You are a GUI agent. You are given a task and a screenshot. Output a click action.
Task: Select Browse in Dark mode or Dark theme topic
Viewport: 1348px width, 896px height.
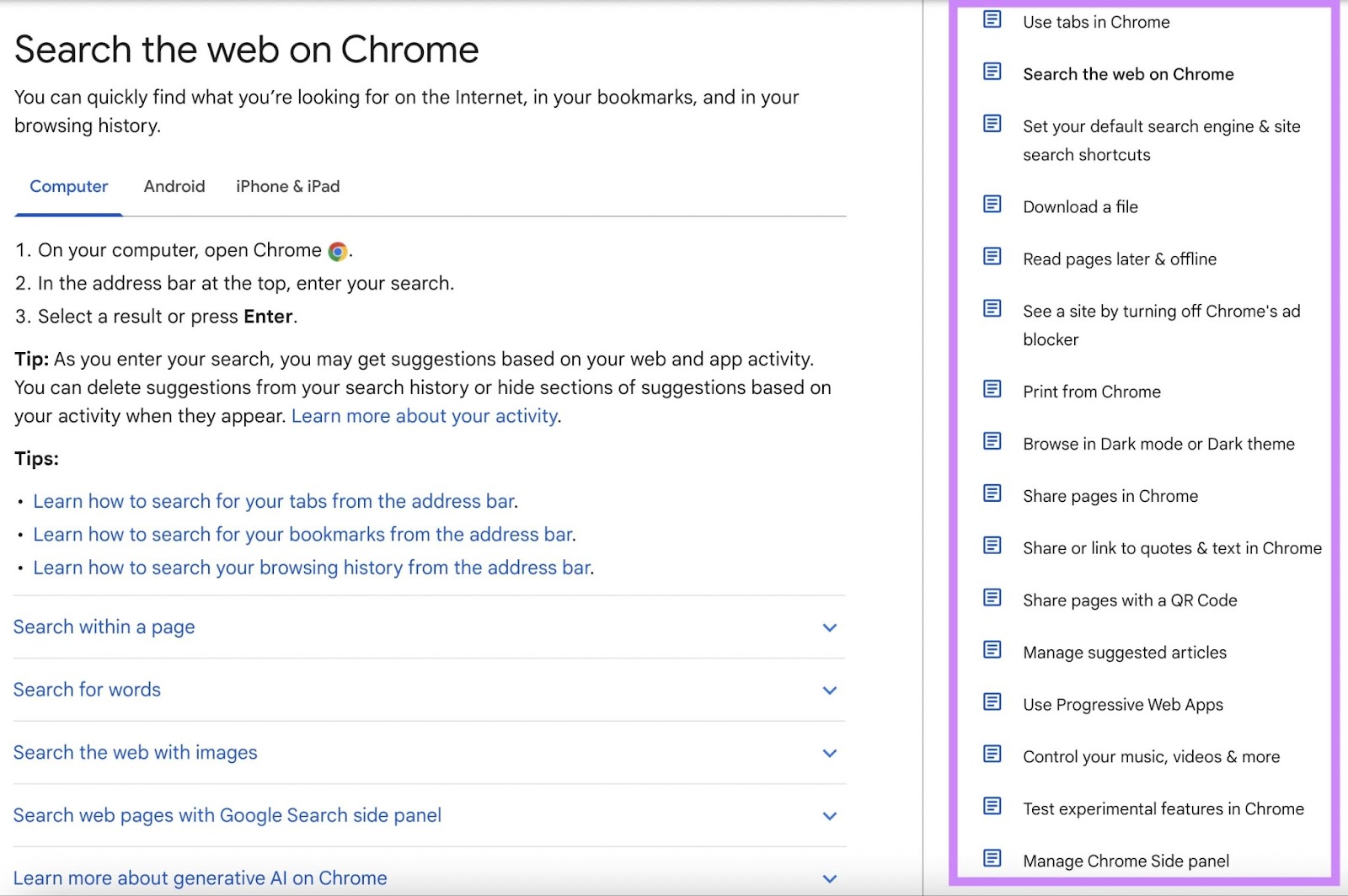(1158, 444)
